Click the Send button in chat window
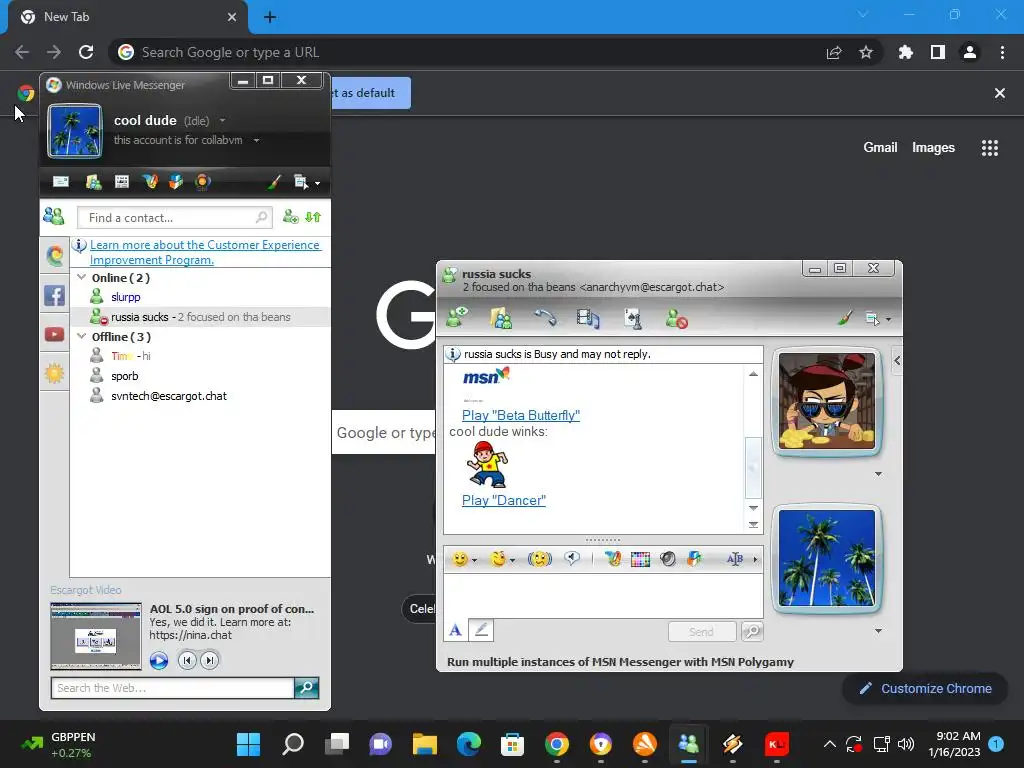 pyautogui.click(x=701, y=632)
